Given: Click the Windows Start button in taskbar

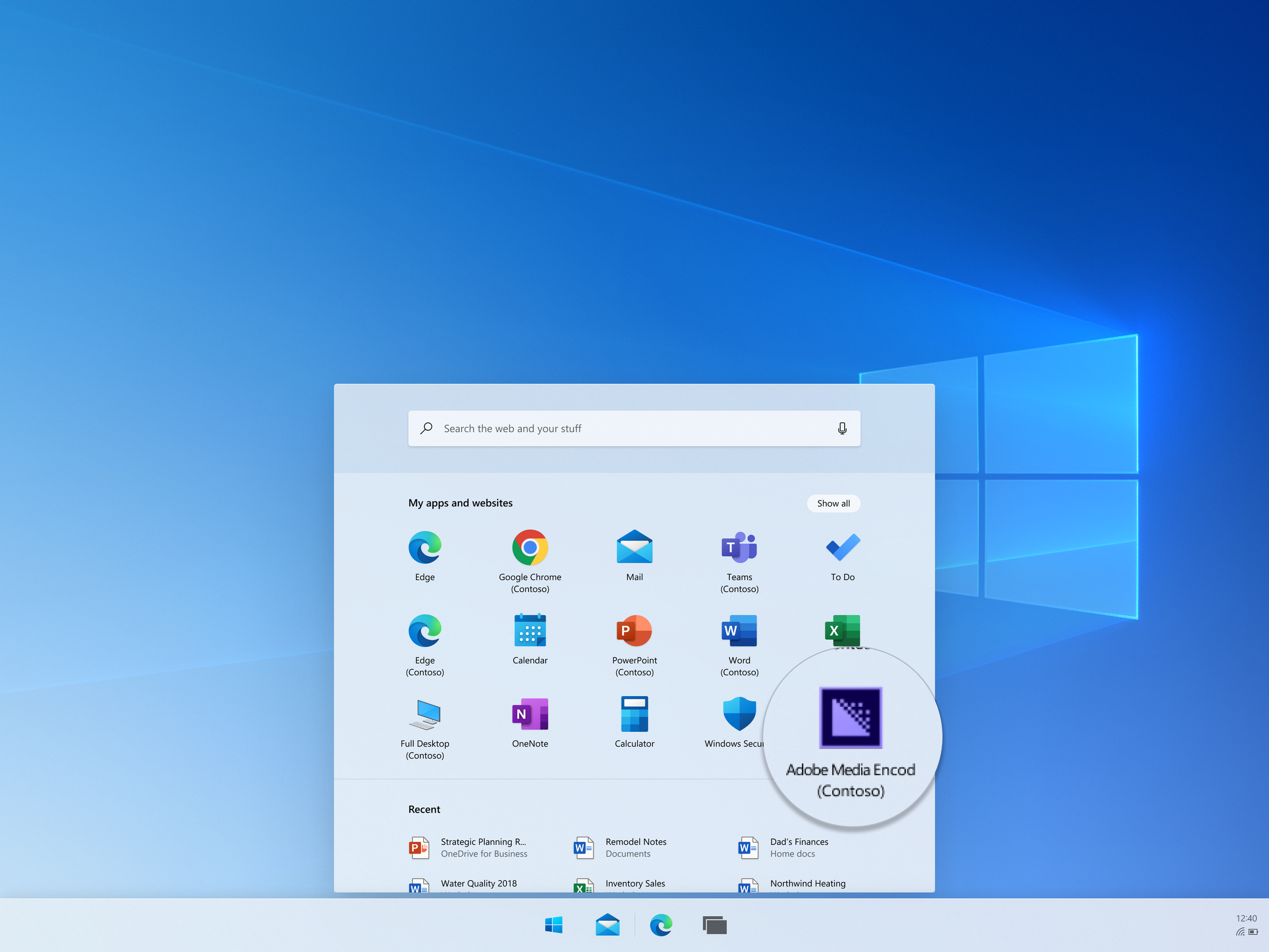Looking at the screenshot, I should 554,925.
